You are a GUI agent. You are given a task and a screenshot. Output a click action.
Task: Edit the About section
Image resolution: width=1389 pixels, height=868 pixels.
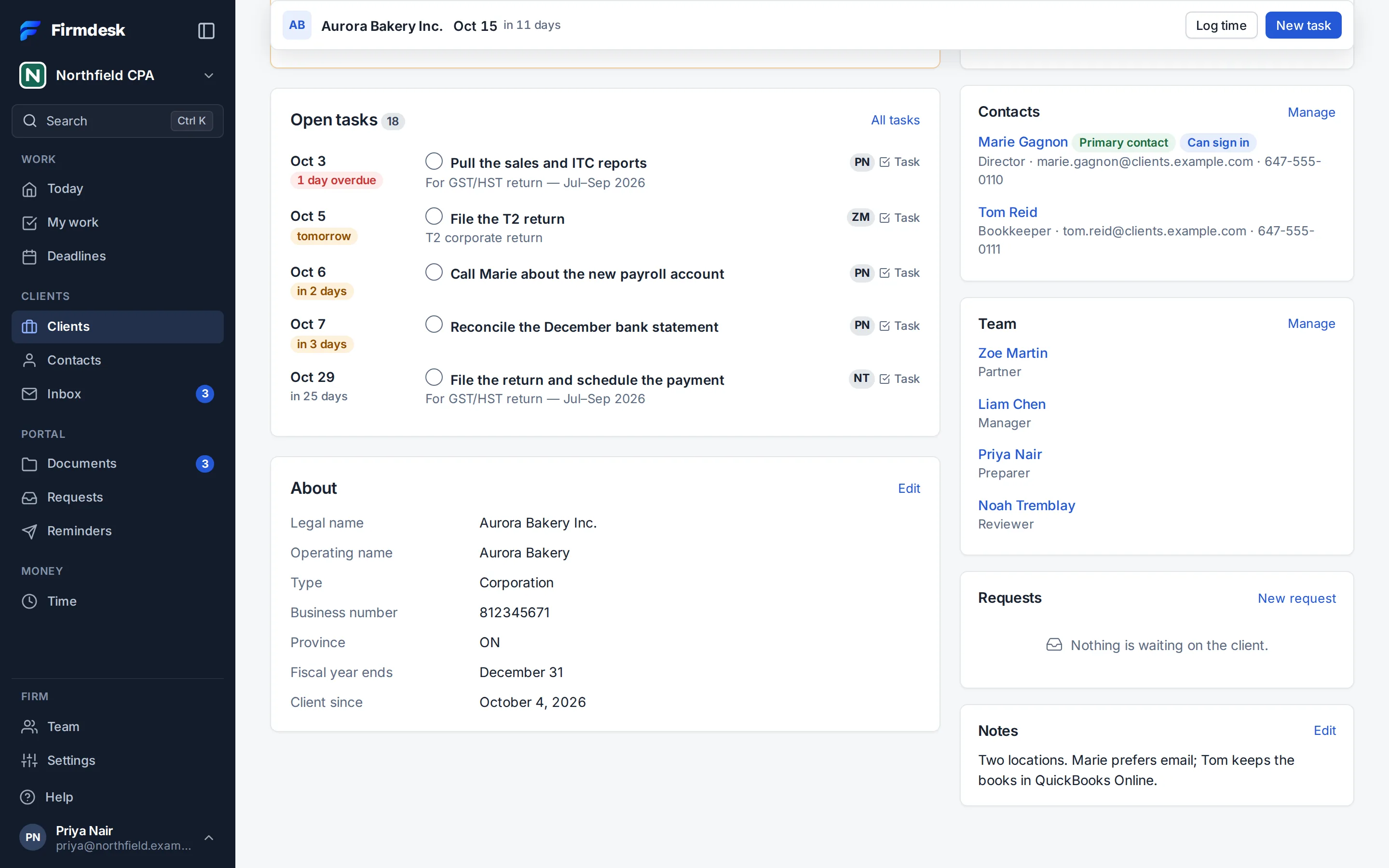coord(909,488)
